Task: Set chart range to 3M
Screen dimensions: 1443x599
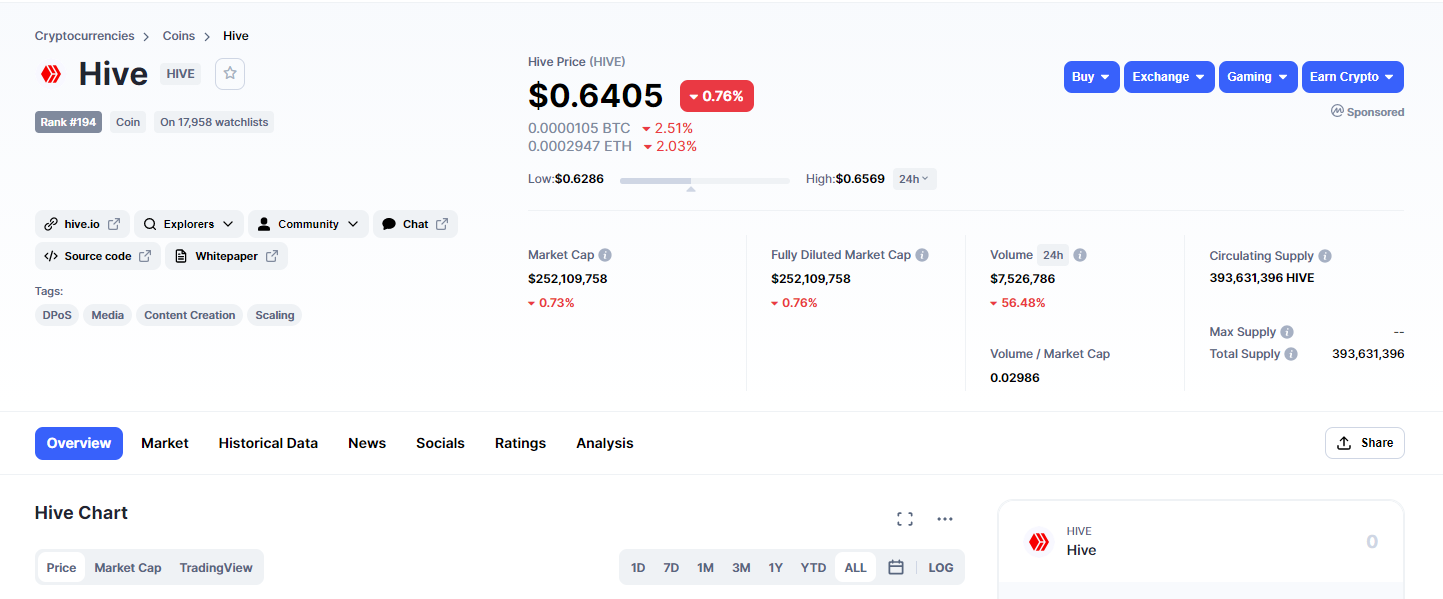Action: pyautogui.click(x=741, y=567)
